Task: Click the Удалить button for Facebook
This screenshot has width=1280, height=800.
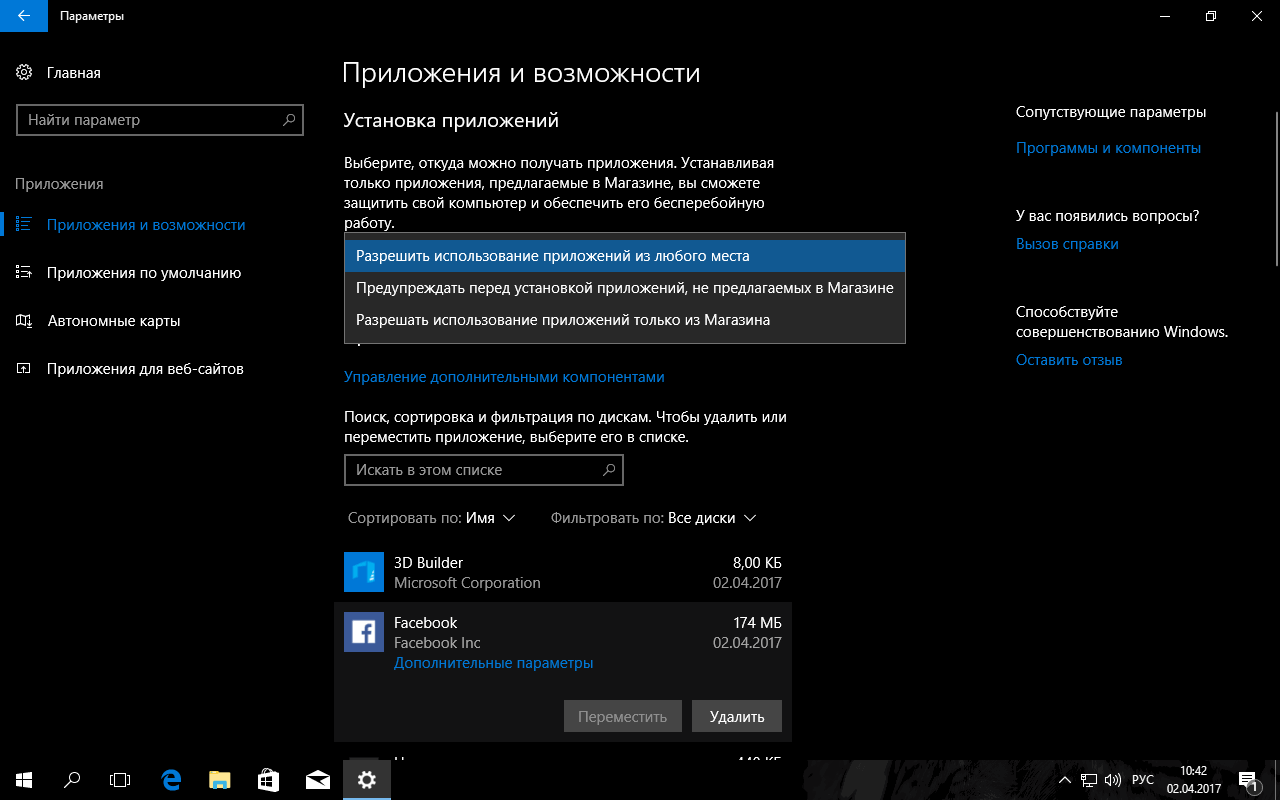Action: coord(737,716)
